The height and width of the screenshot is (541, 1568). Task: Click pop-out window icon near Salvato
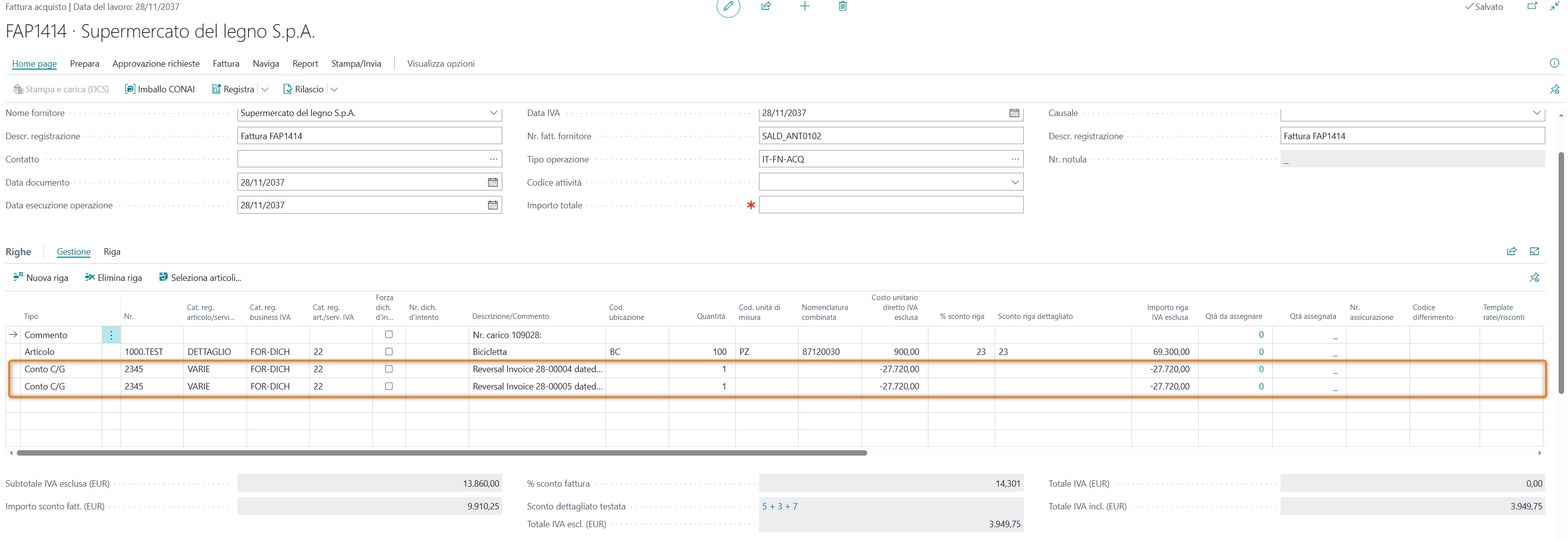coord(1531,6)
